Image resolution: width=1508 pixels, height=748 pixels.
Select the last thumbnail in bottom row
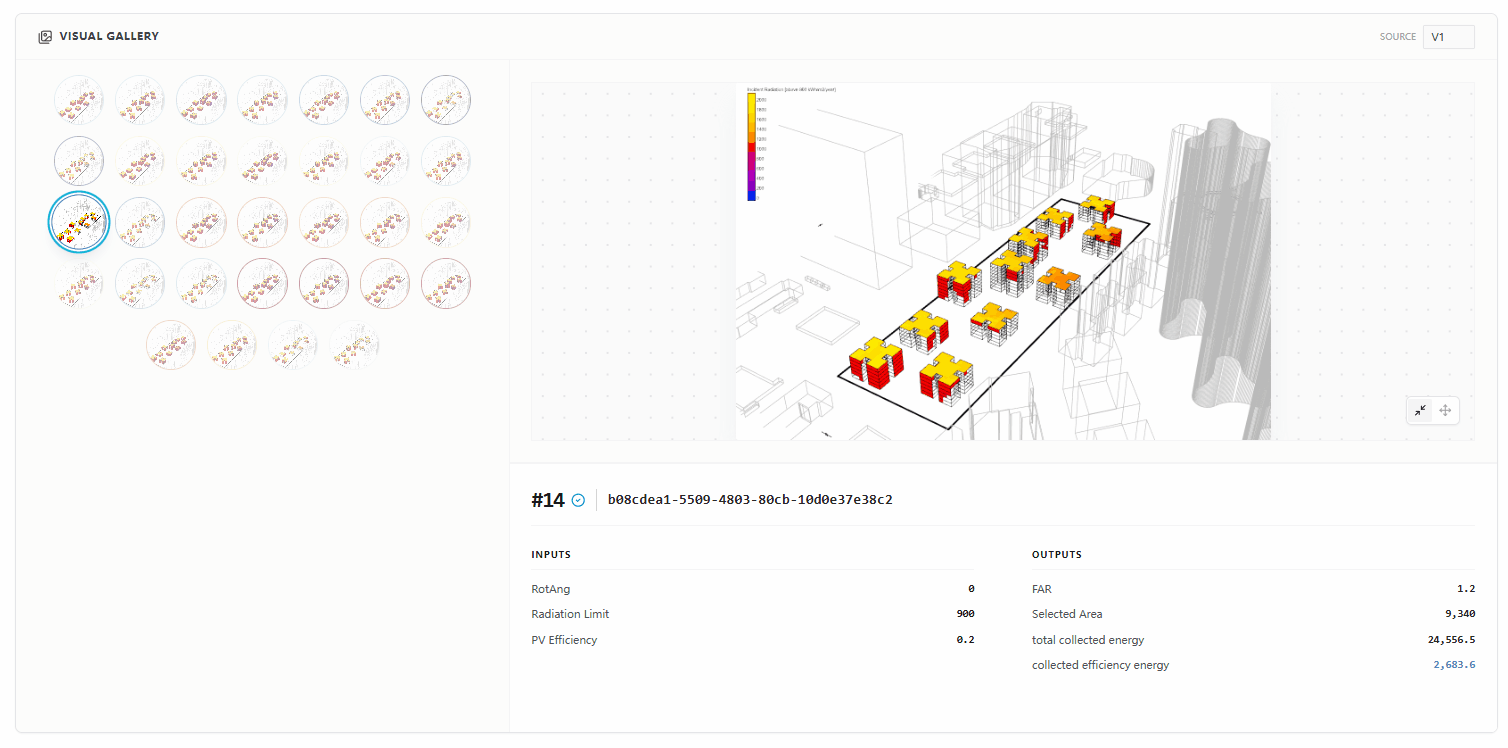pyautogui.click(x=354, y=345)
